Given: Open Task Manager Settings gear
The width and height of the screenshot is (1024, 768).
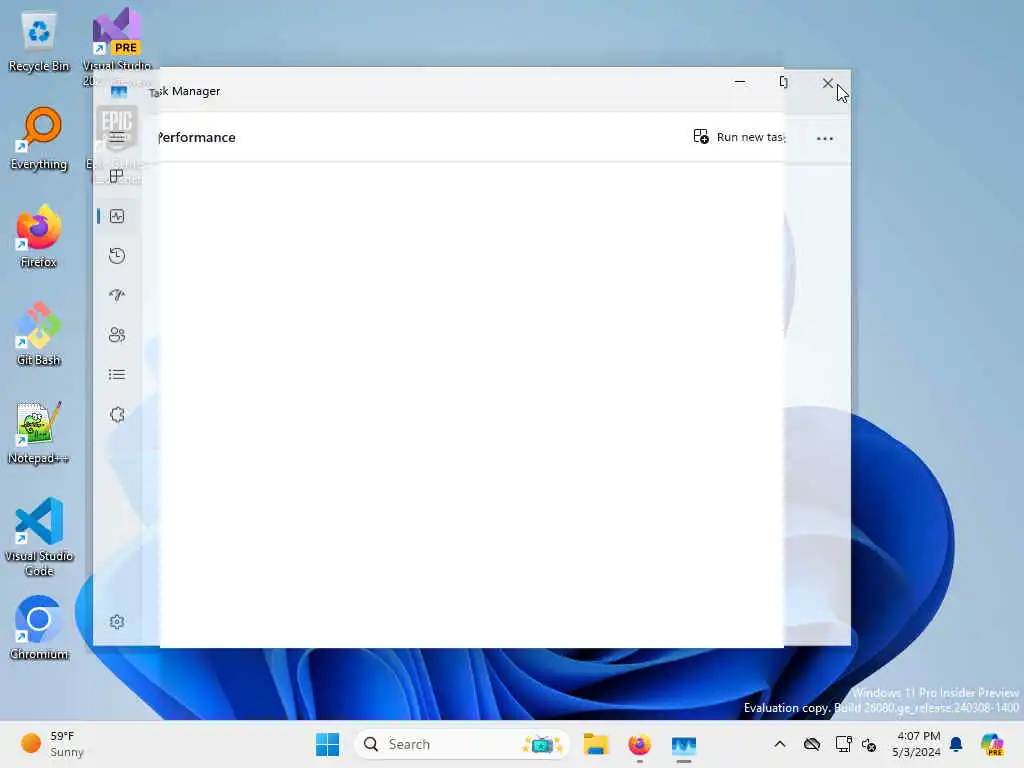Looking at the screenshot, I should pyautogui.click(x=117, y=622).
